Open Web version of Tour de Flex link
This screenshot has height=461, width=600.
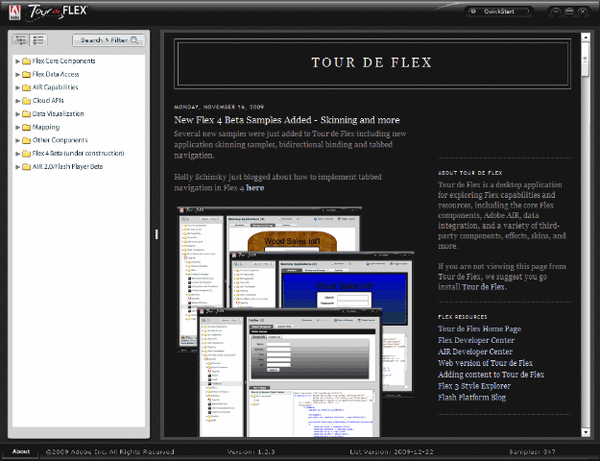coord(485,363)
